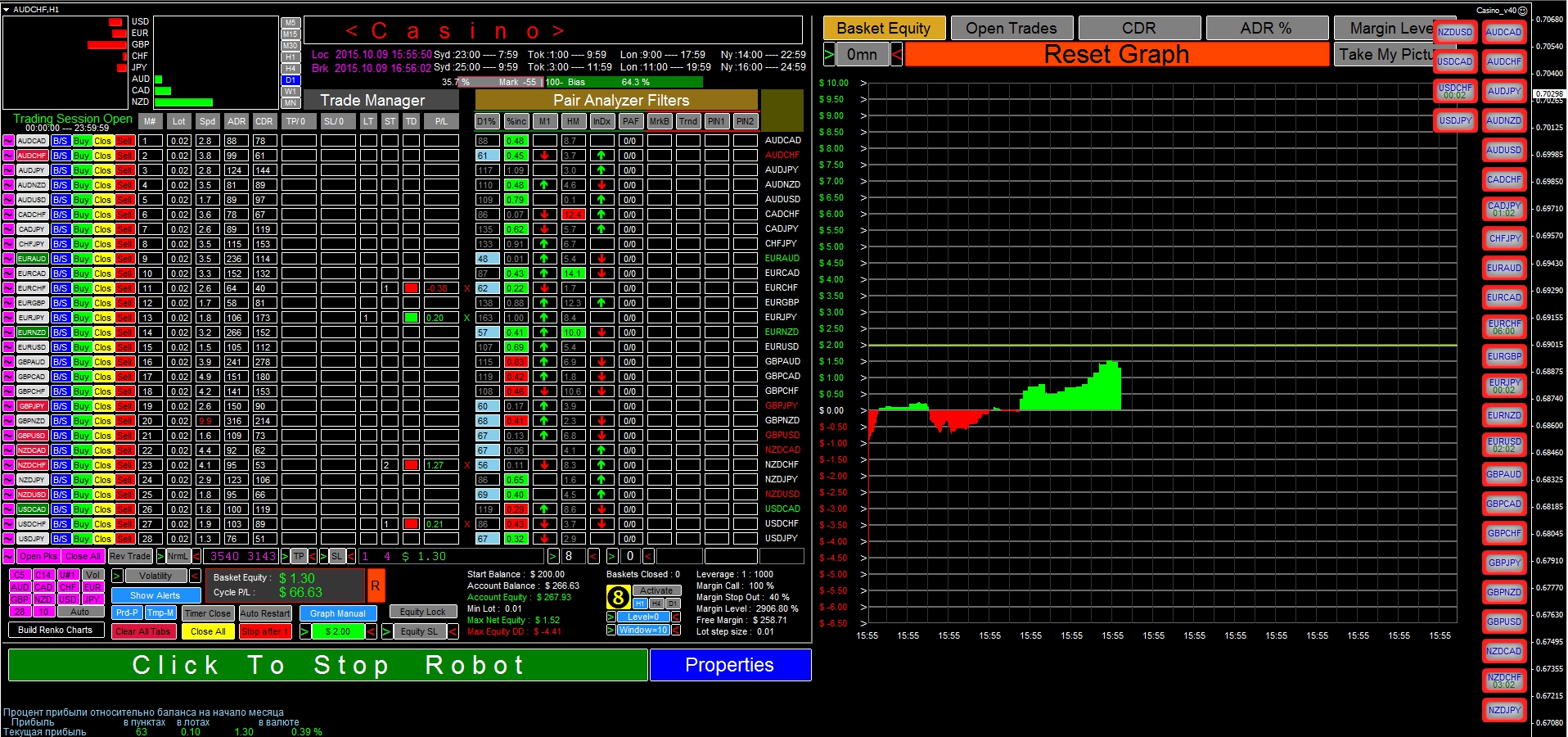Click the red EURCHF trade status indicator

tap(411, 288)
